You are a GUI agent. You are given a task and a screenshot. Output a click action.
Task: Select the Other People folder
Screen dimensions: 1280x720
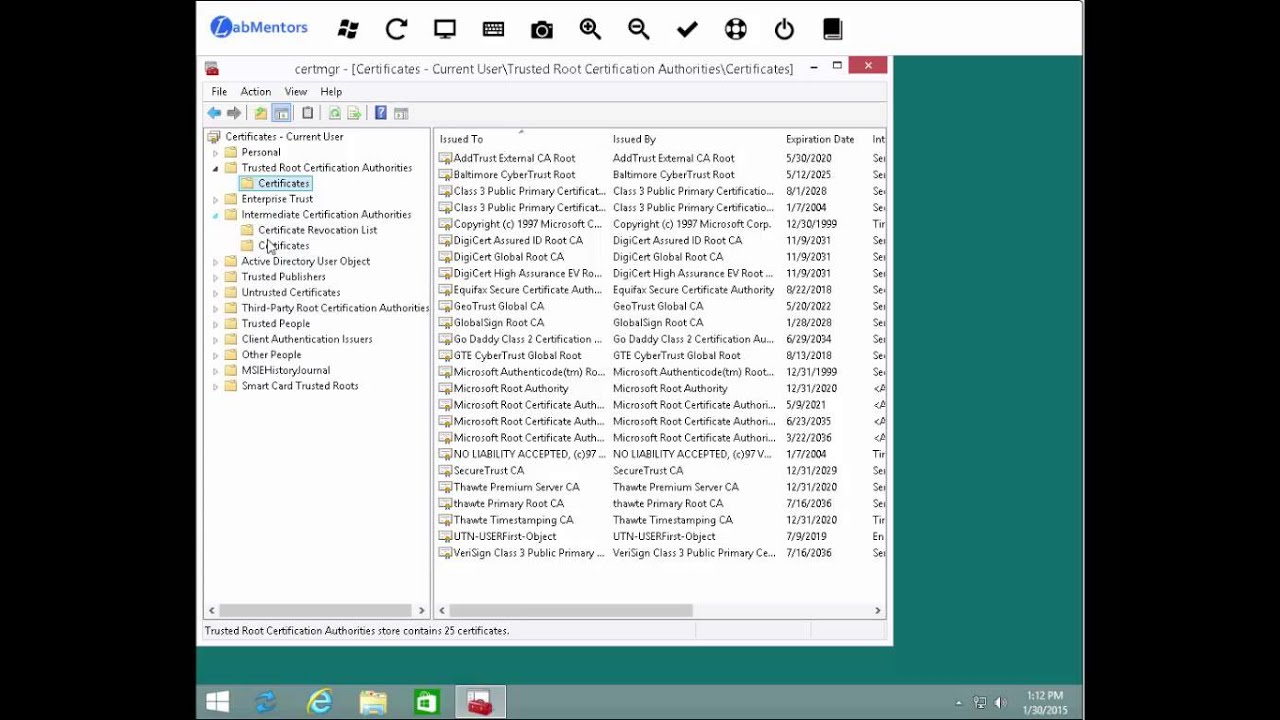(x=271, y=355)
